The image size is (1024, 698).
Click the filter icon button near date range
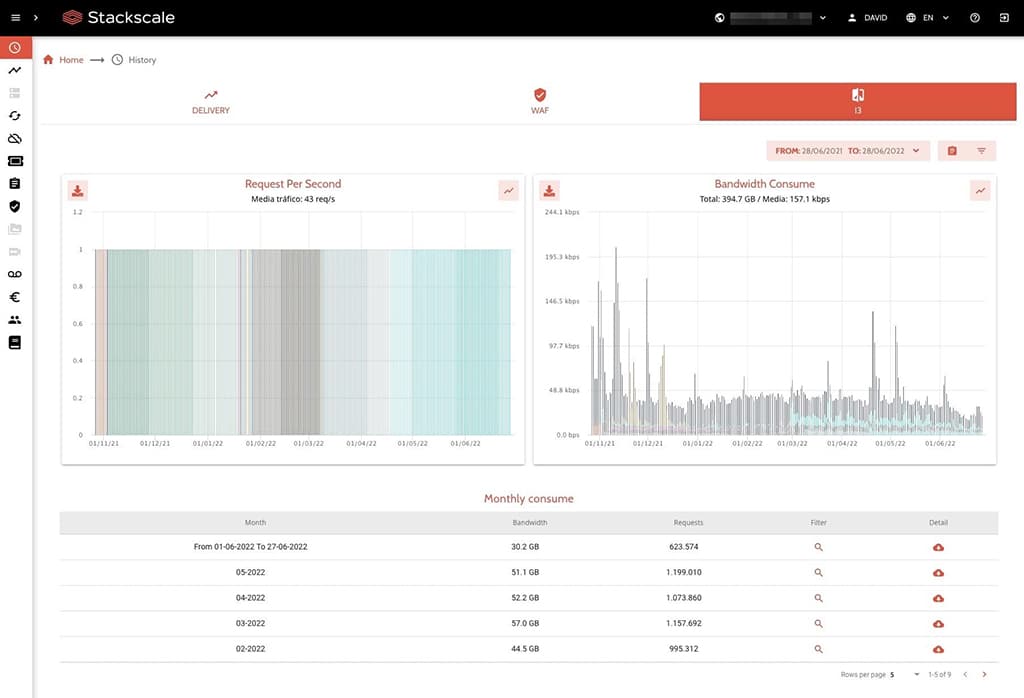(982, 151)
